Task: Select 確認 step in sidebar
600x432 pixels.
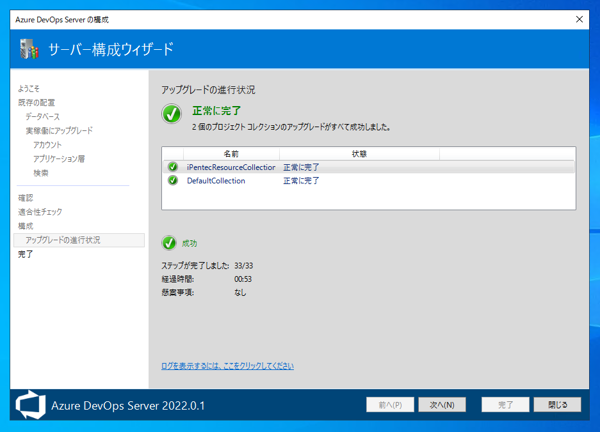Action: [x=26, y=198]
